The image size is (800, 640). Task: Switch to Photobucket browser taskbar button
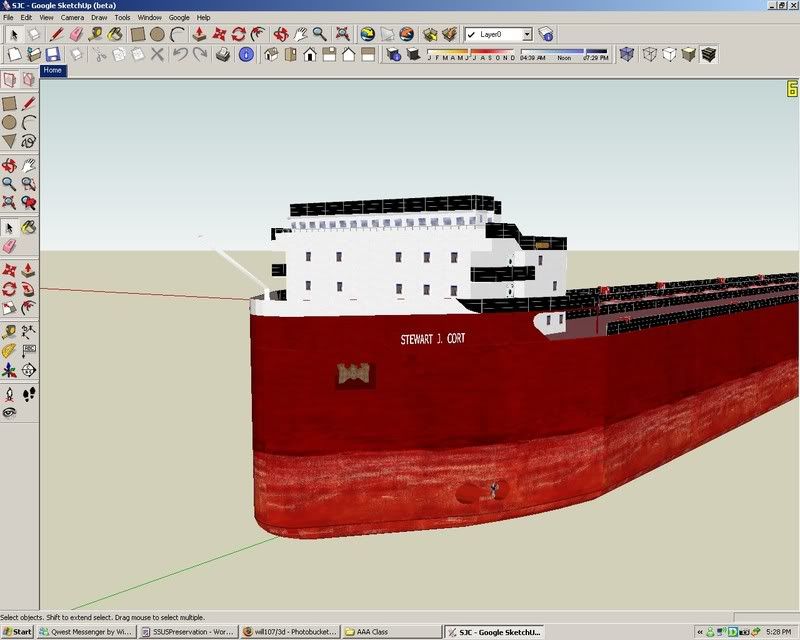tap(289, 631)
